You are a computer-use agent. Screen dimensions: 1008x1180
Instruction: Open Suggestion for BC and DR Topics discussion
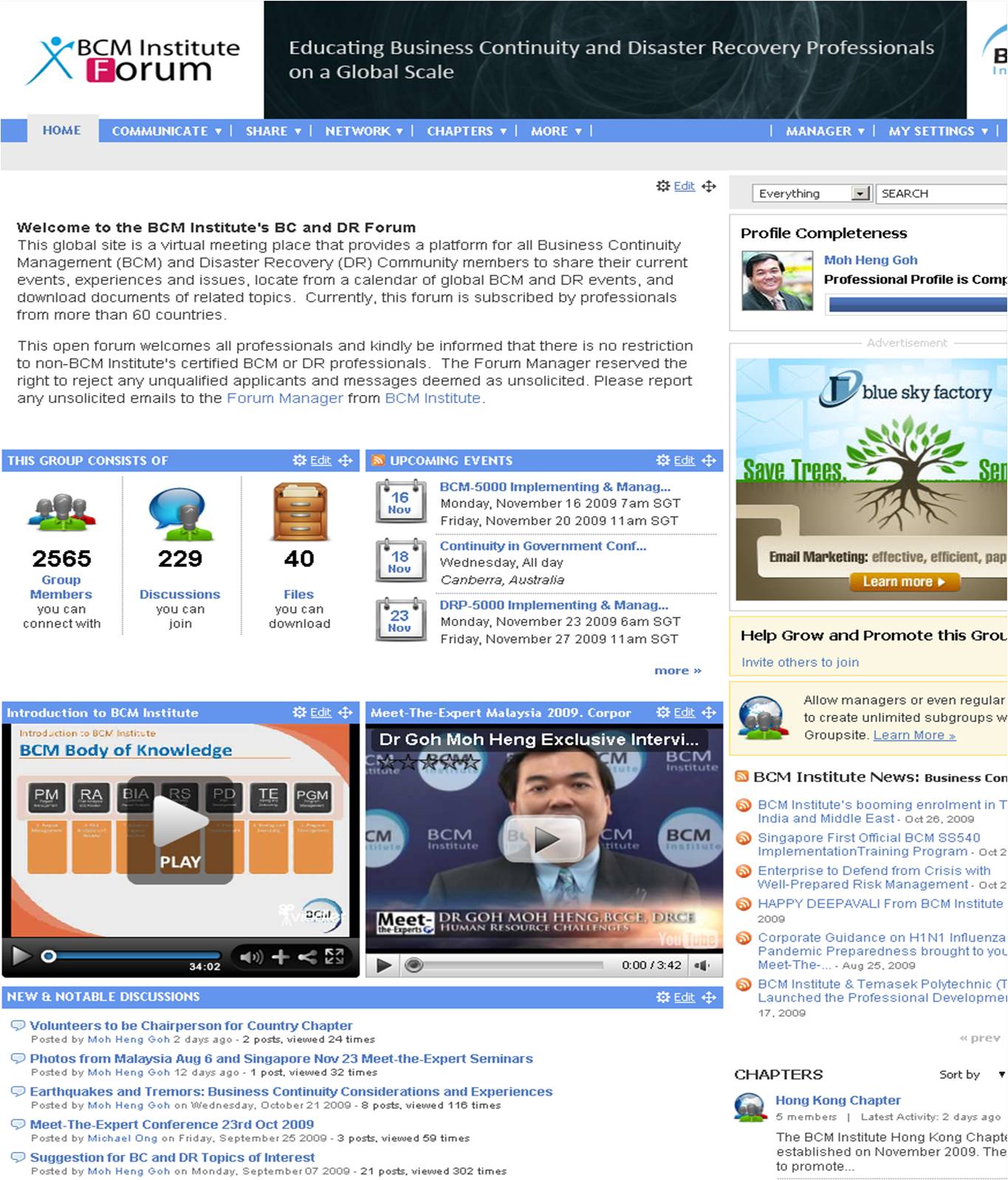[172, 1157]
